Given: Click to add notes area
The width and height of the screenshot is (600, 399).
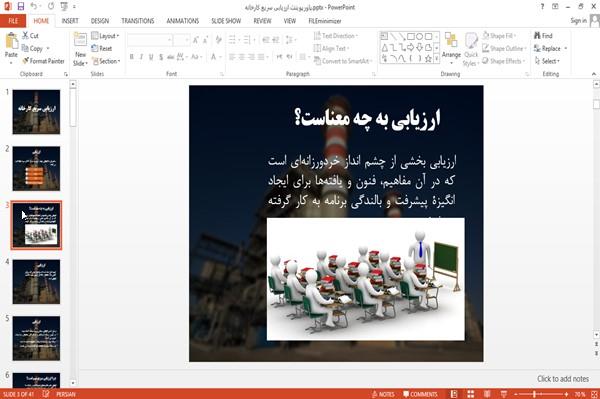Looking at the screenshot, I should (x=563, y=379).
